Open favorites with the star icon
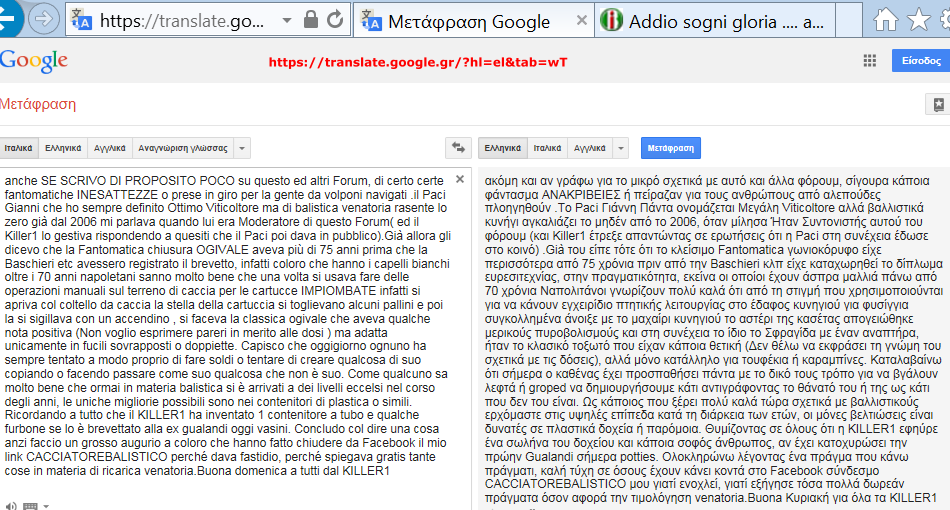Image resolution: width=950 pixels, height=510 pixels. [918, 19]
